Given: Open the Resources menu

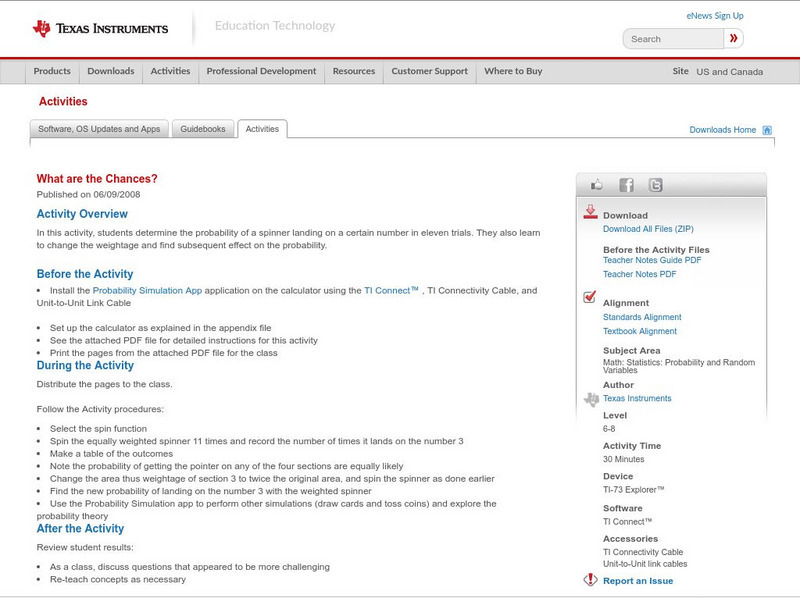Looking at the screenshot, I should click(x=354, y=71).
